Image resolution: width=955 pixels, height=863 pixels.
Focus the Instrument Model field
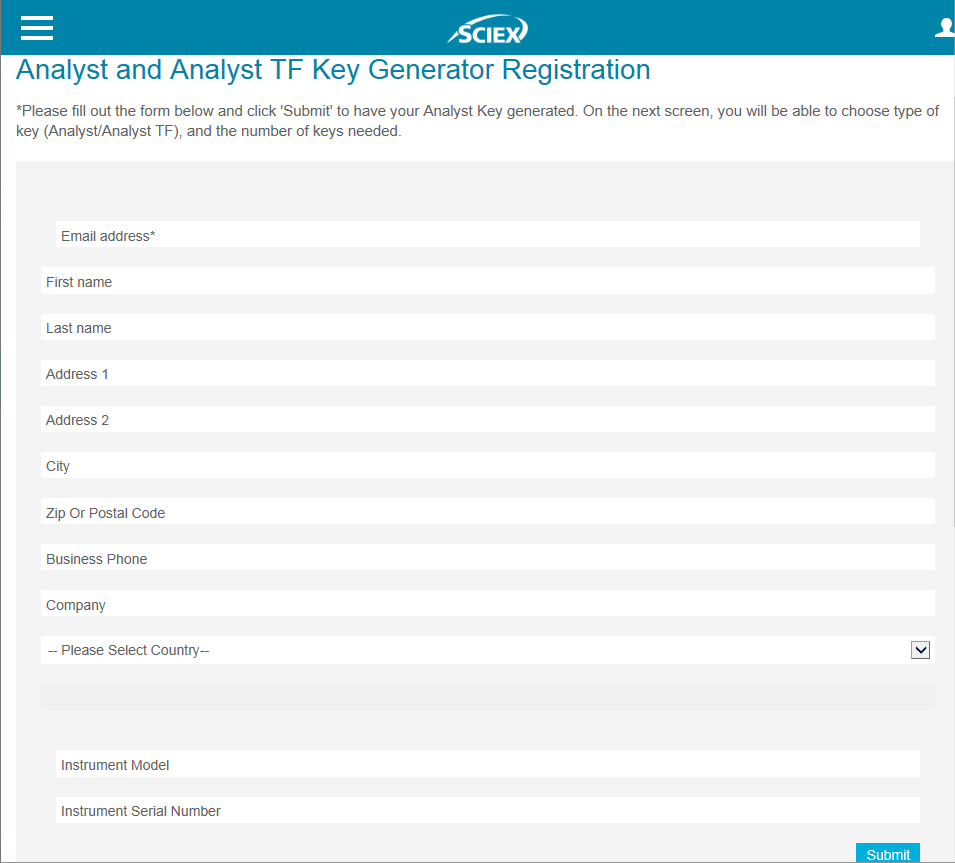tap(487, 764)
